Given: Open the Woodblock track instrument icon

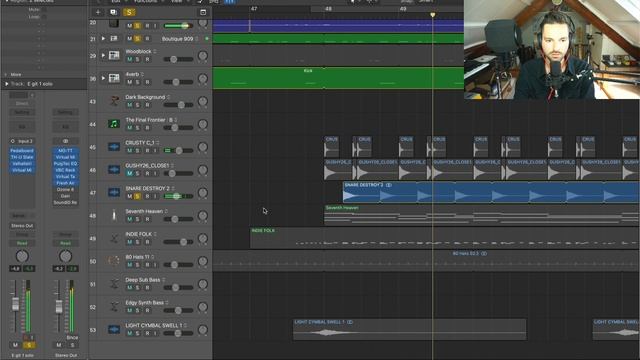Looking at the screenshot, I should coord(114,56).
